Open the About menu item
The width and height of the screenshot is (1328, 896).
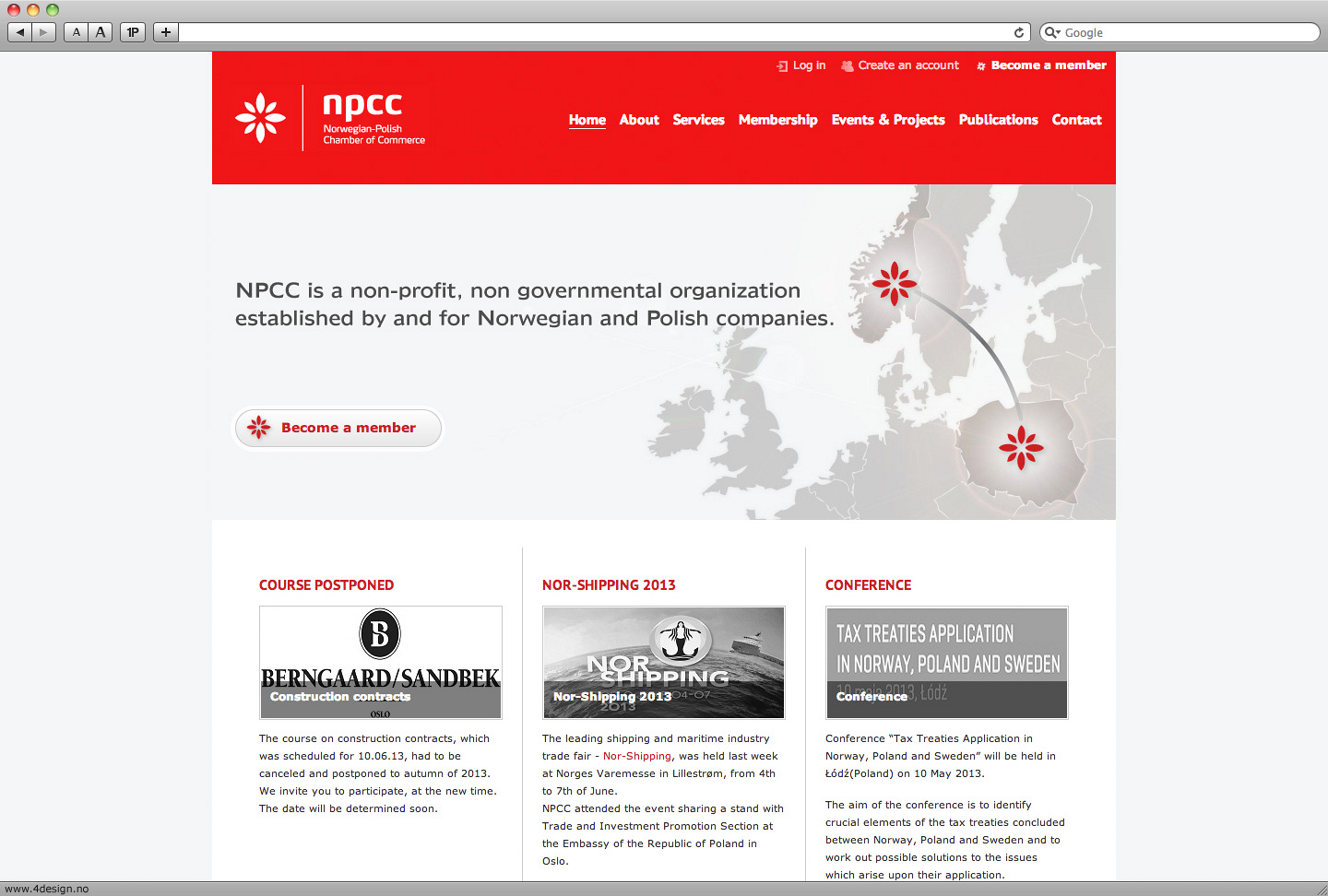click(x=639, y=120)
